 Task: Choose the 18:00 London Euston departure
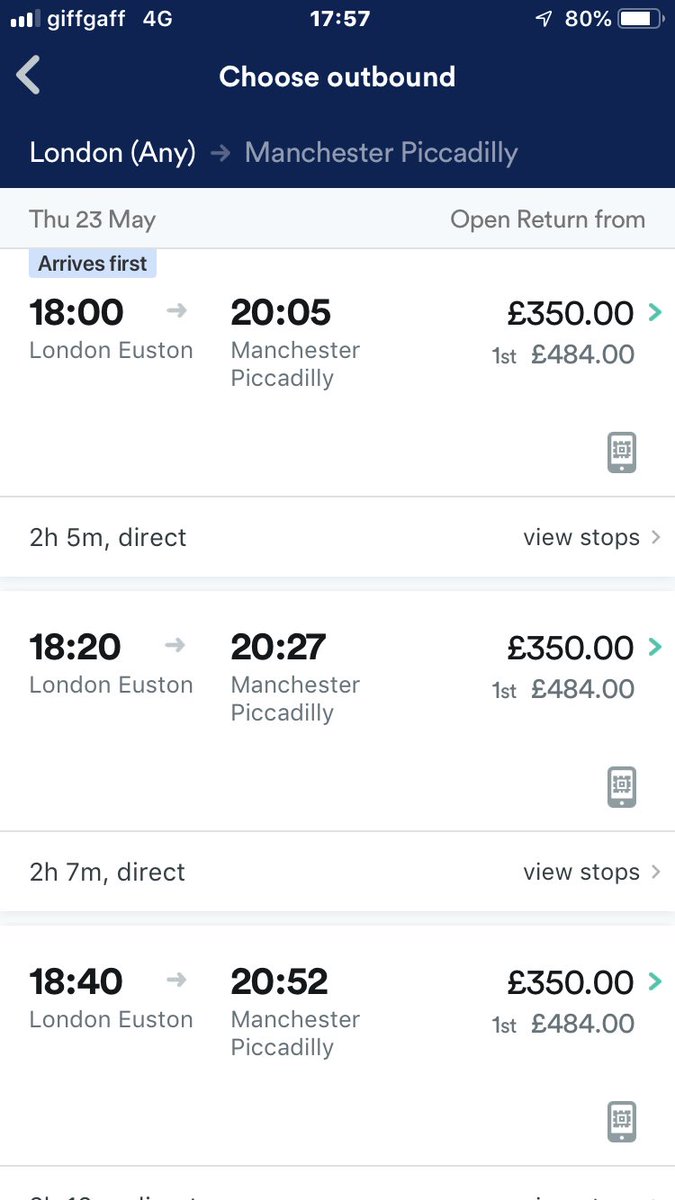point(77,313)
